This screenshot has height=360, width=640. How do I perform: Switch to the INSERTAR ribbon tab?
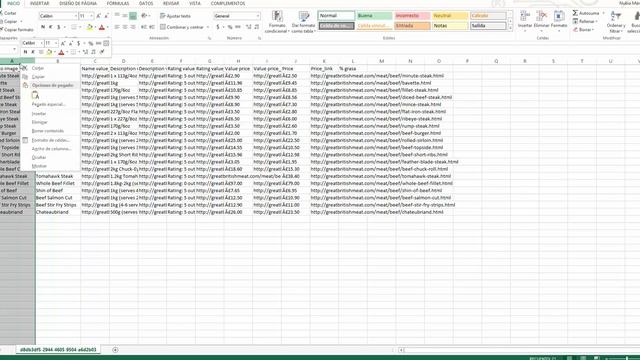pos(40,3)
